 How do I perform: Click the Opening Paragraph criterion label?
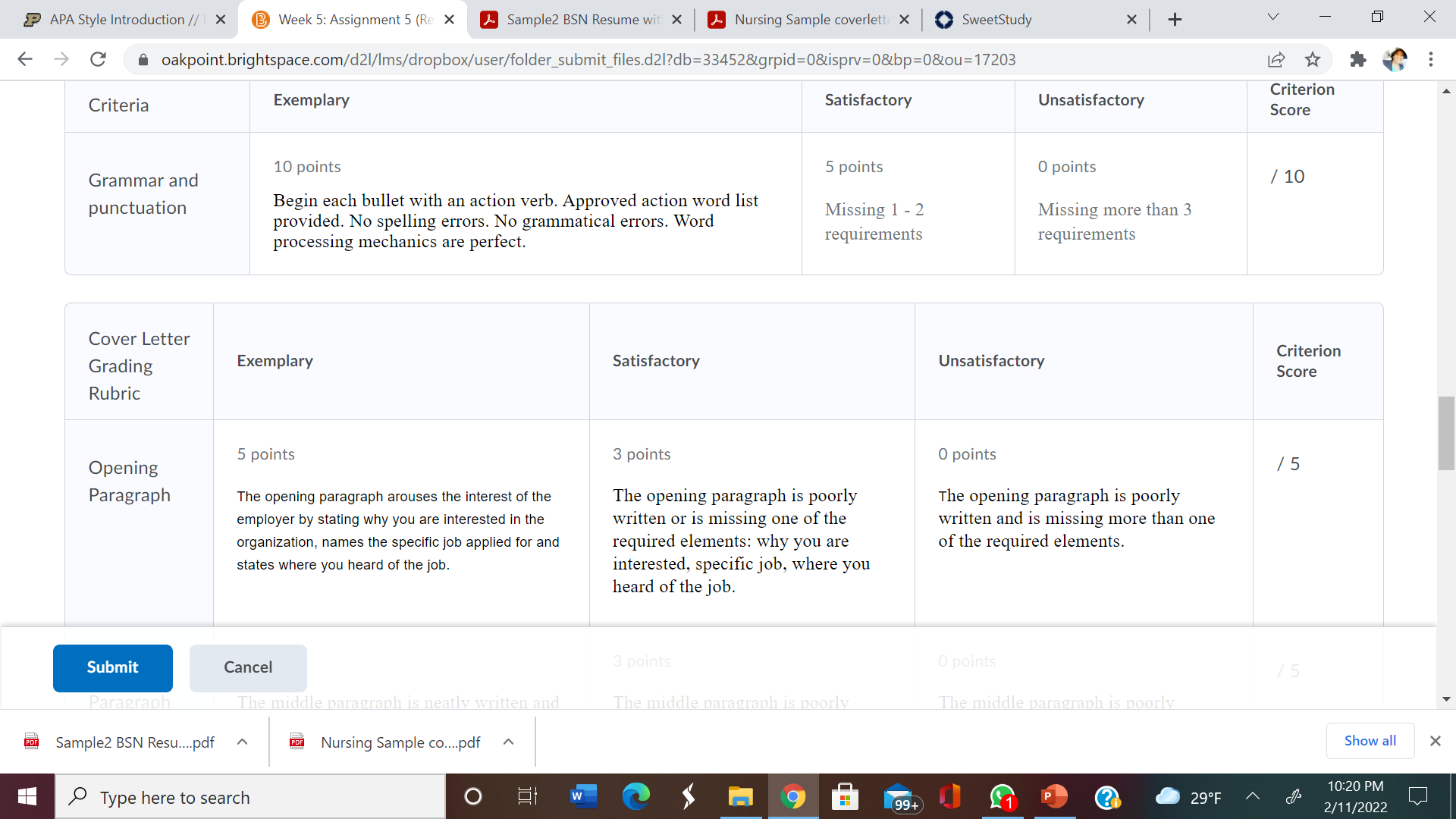[130, 482]
